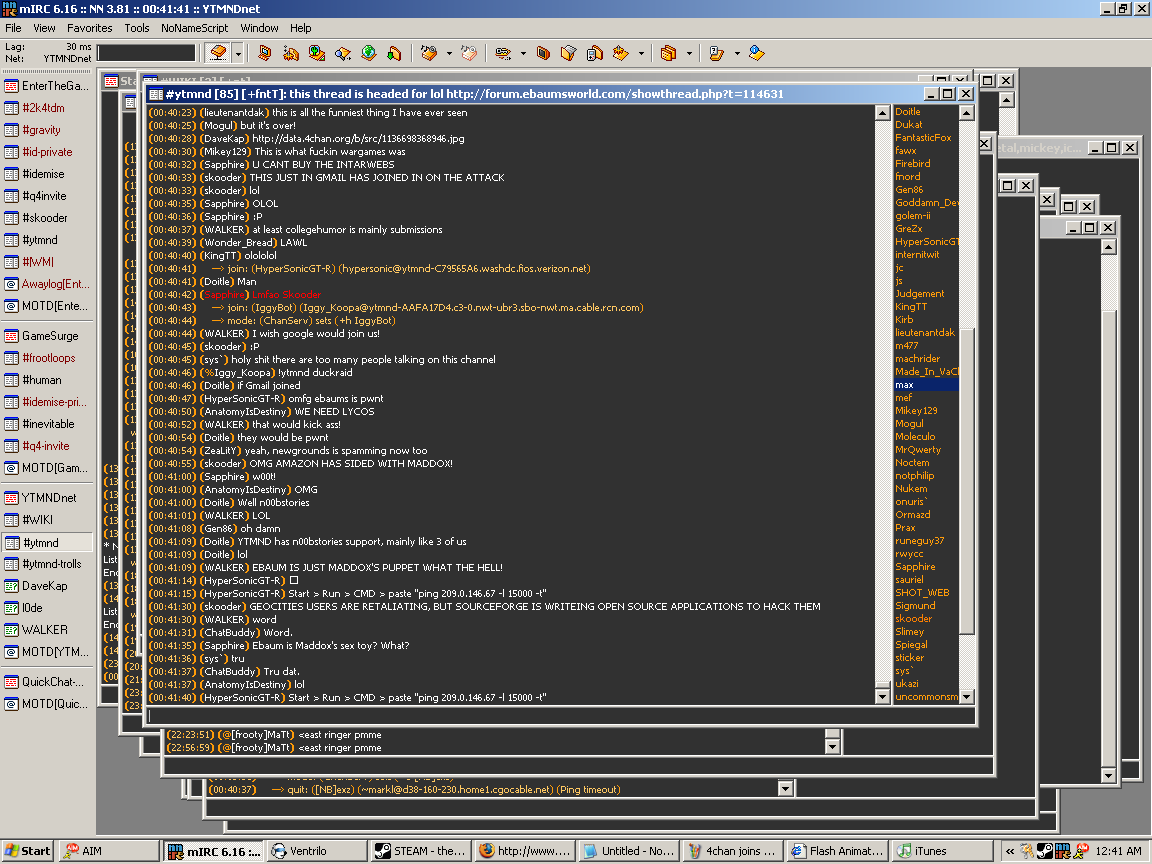Click the green globe toolbar icon
1152x864 pixels.
[x=368, y=53]
